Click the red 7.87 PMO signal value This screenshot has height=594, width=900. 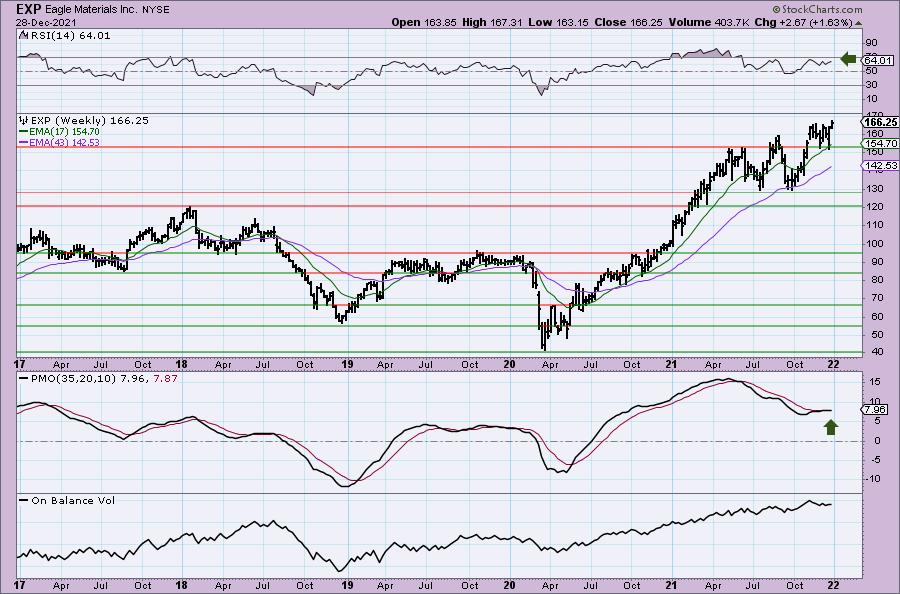pyautogui.click(x=165, y=379)
